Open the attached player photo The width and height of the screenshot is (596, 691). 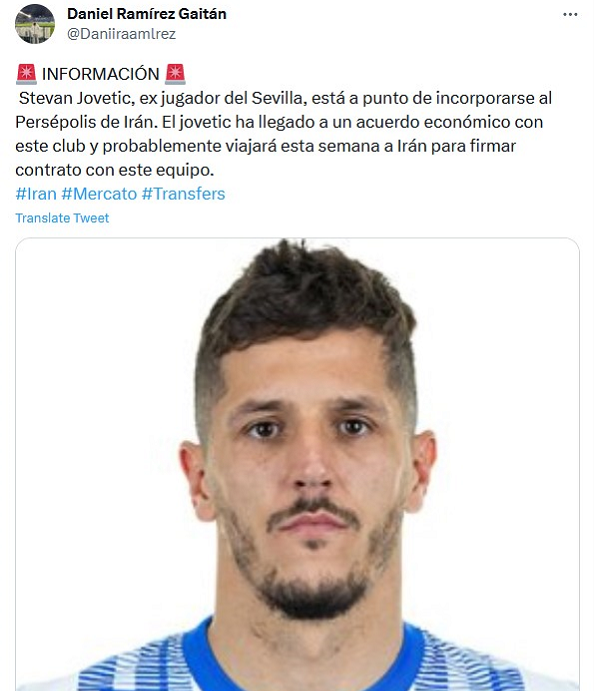pos(298,464)
